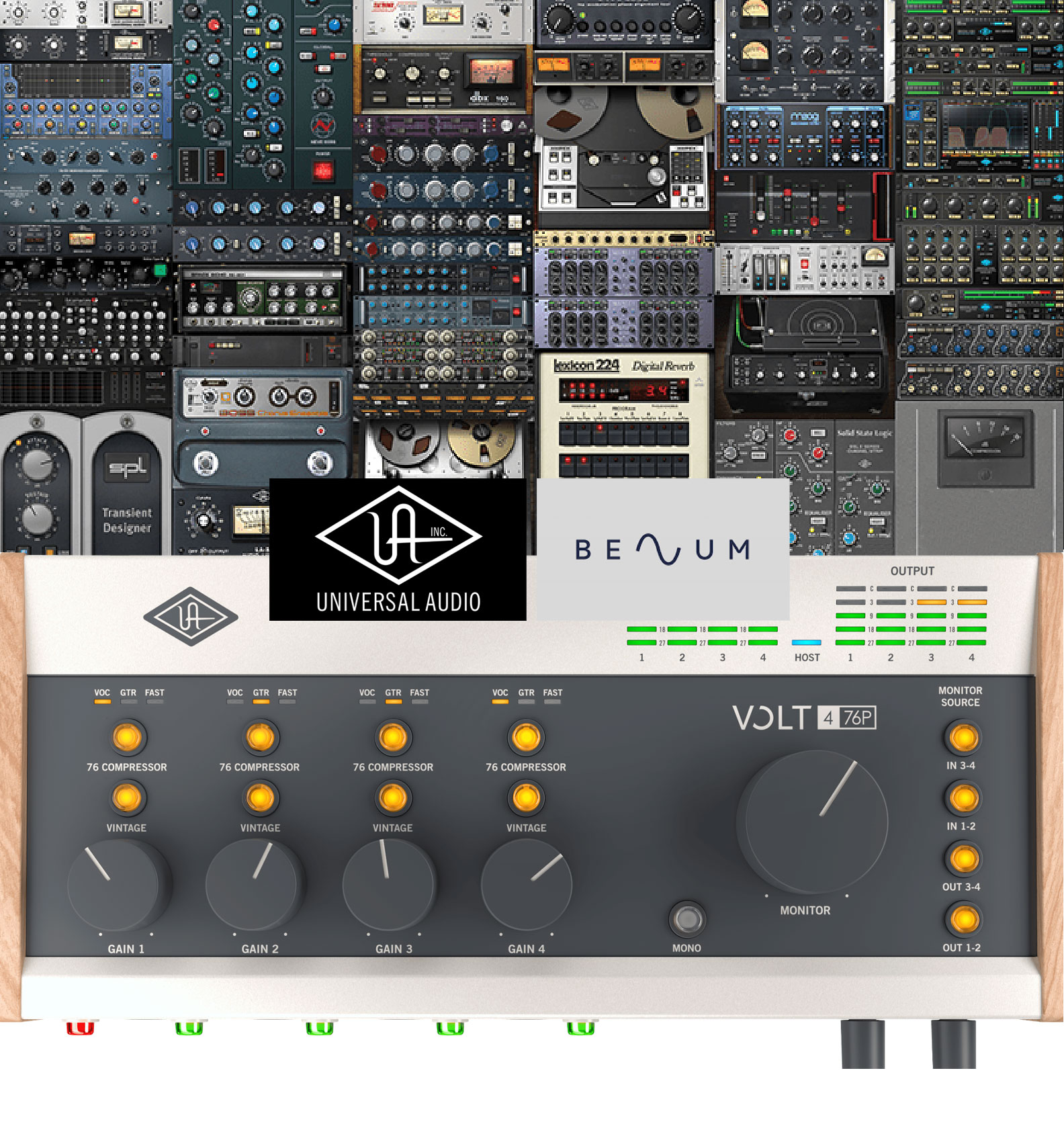1064x1130 pixels.
Task: Select the IN 1-2 monitor source button
Action: coord(963,798)
